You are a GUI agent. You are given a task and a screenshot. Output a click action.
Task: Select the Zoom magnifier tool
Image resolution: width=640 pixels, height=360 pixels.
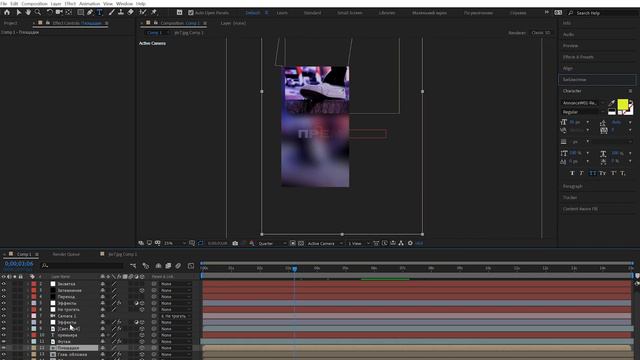(x=38, y=13)
